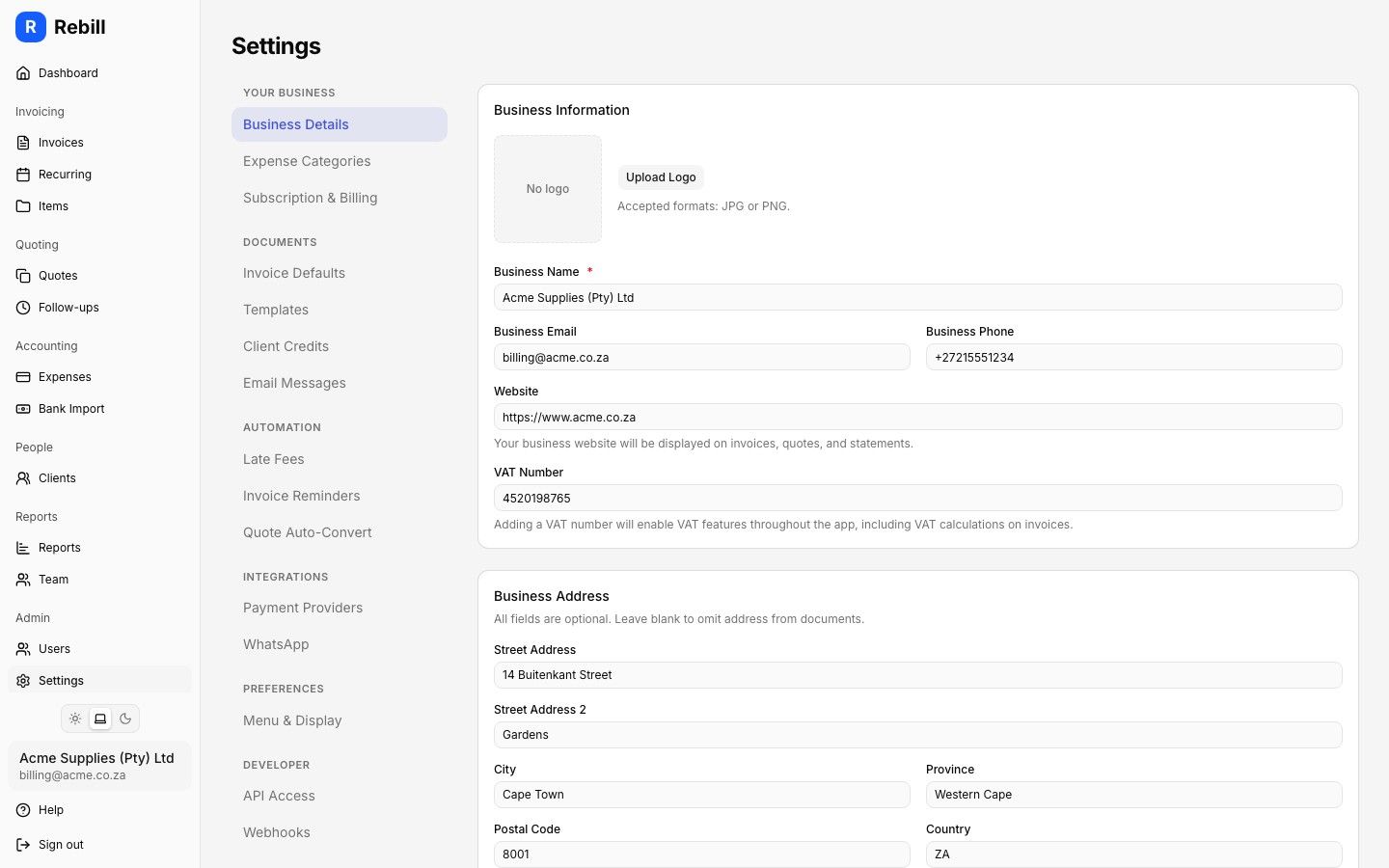Click the Rebill logo icon
Viewport: 1389px width, 868px height.
point(31,27)
